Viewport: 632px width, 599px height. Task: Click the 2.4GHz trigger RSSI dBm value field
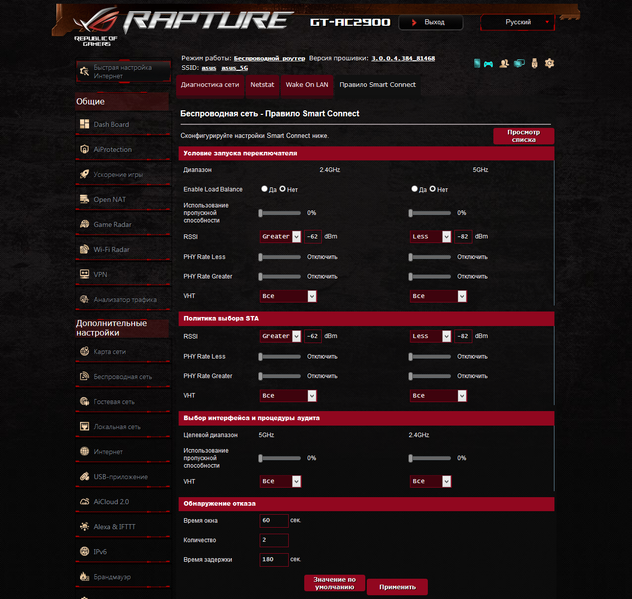click(313, 236)
